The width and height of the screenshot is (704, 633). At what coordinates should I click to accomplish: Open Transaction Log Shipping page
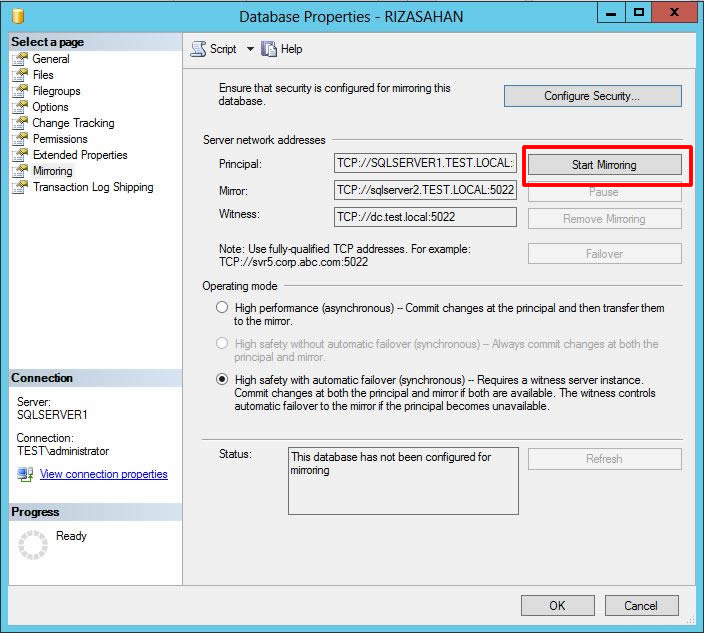click(x=93, y=187)
